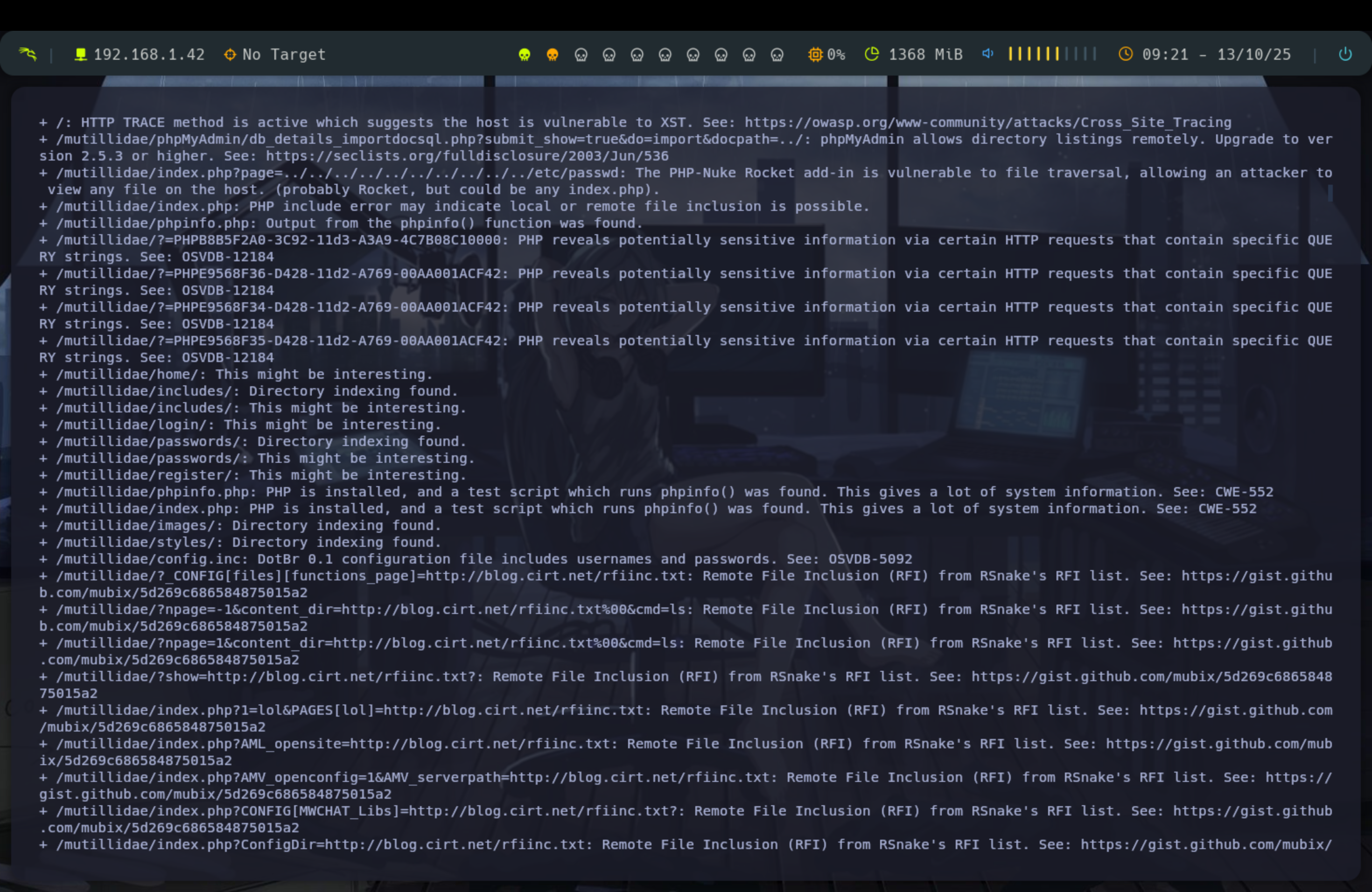The height and width of the screenshot is (892, 1372).
Task: Click the 09:21 date and time text
Action: 1216,55
